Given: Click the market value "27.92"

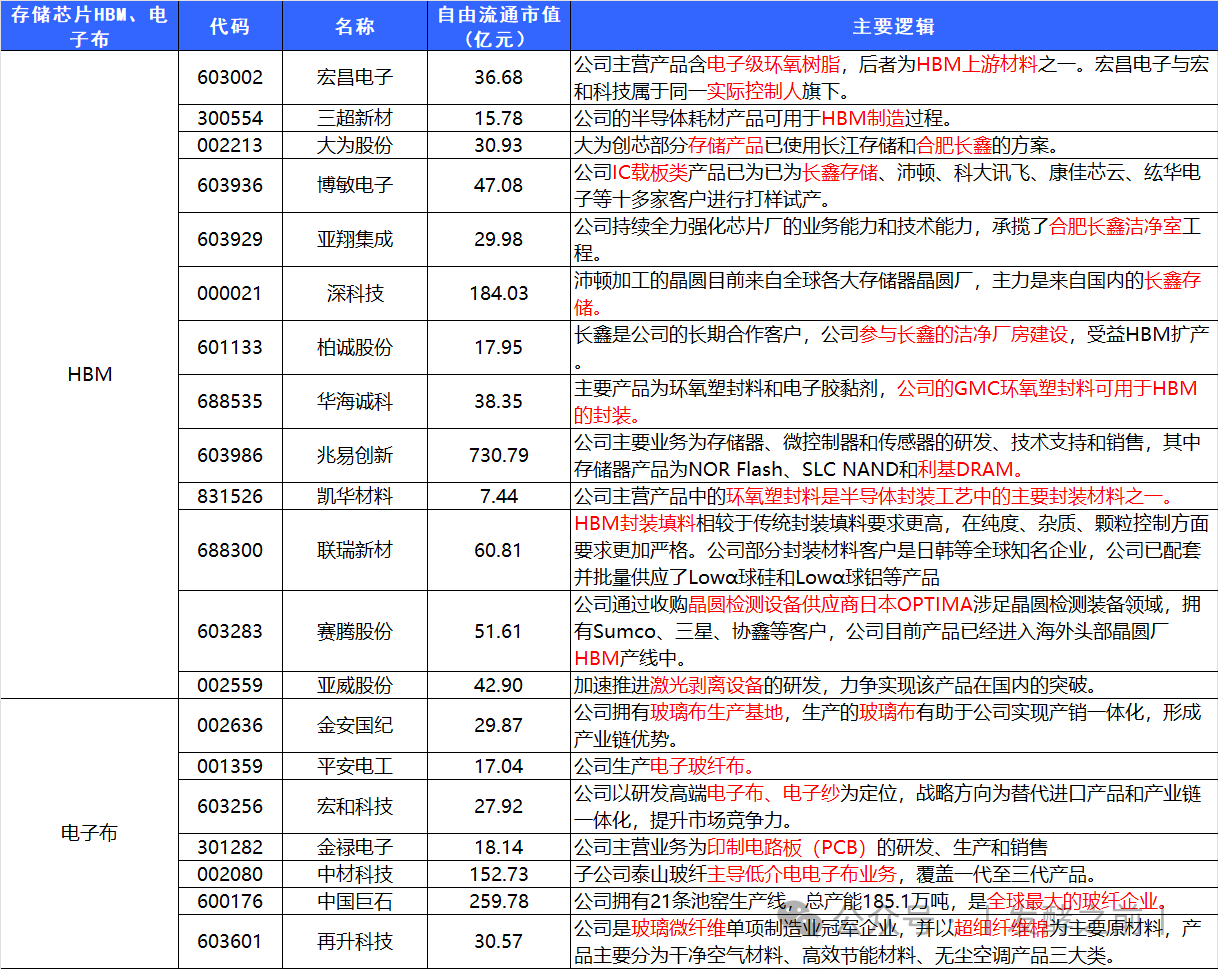Looking at the screenshot, I should click(x=499, y=806).
